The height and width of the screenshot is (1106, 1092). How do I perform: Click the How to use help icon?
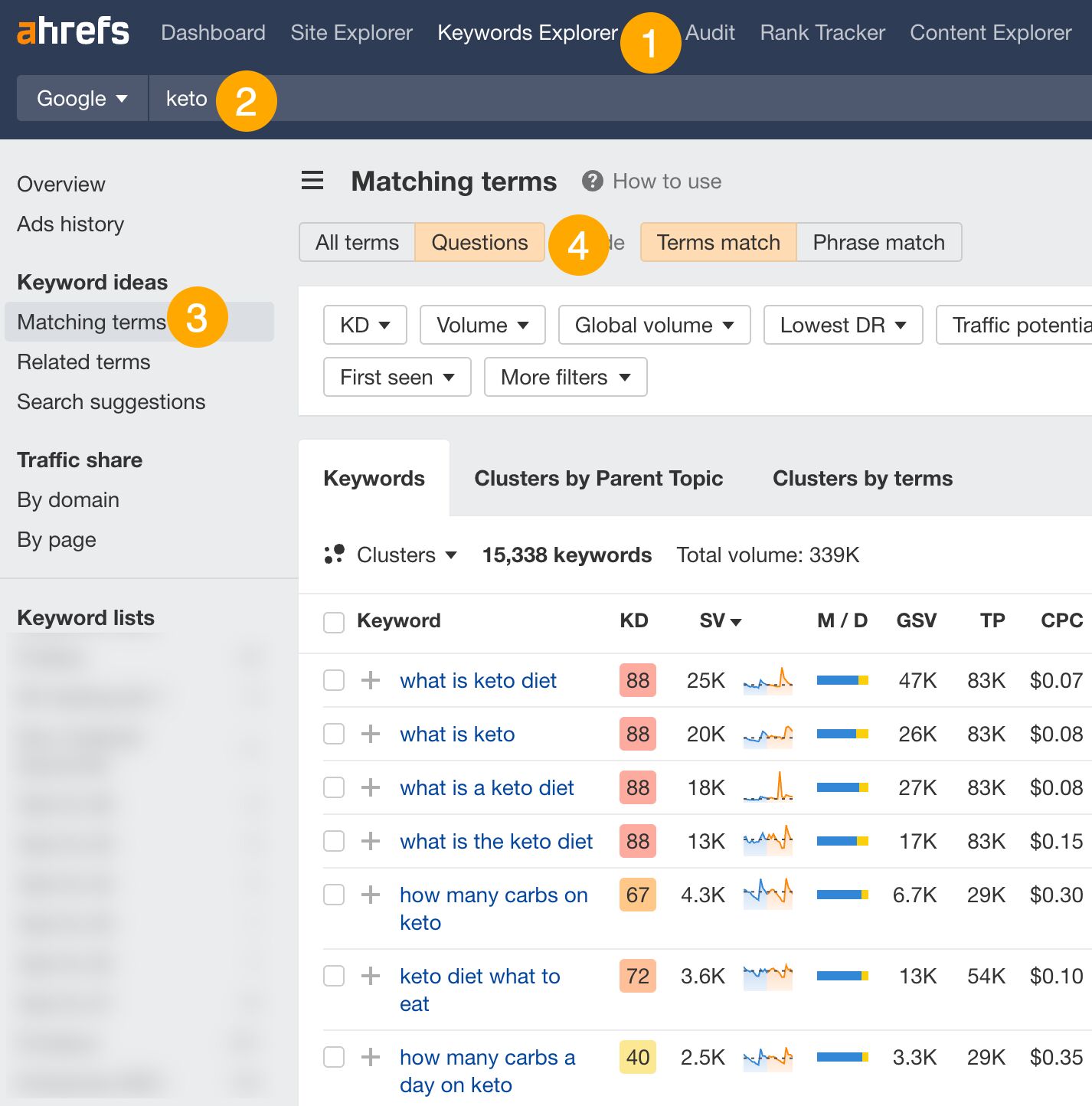pyautogui.click(x=591, y=181)
